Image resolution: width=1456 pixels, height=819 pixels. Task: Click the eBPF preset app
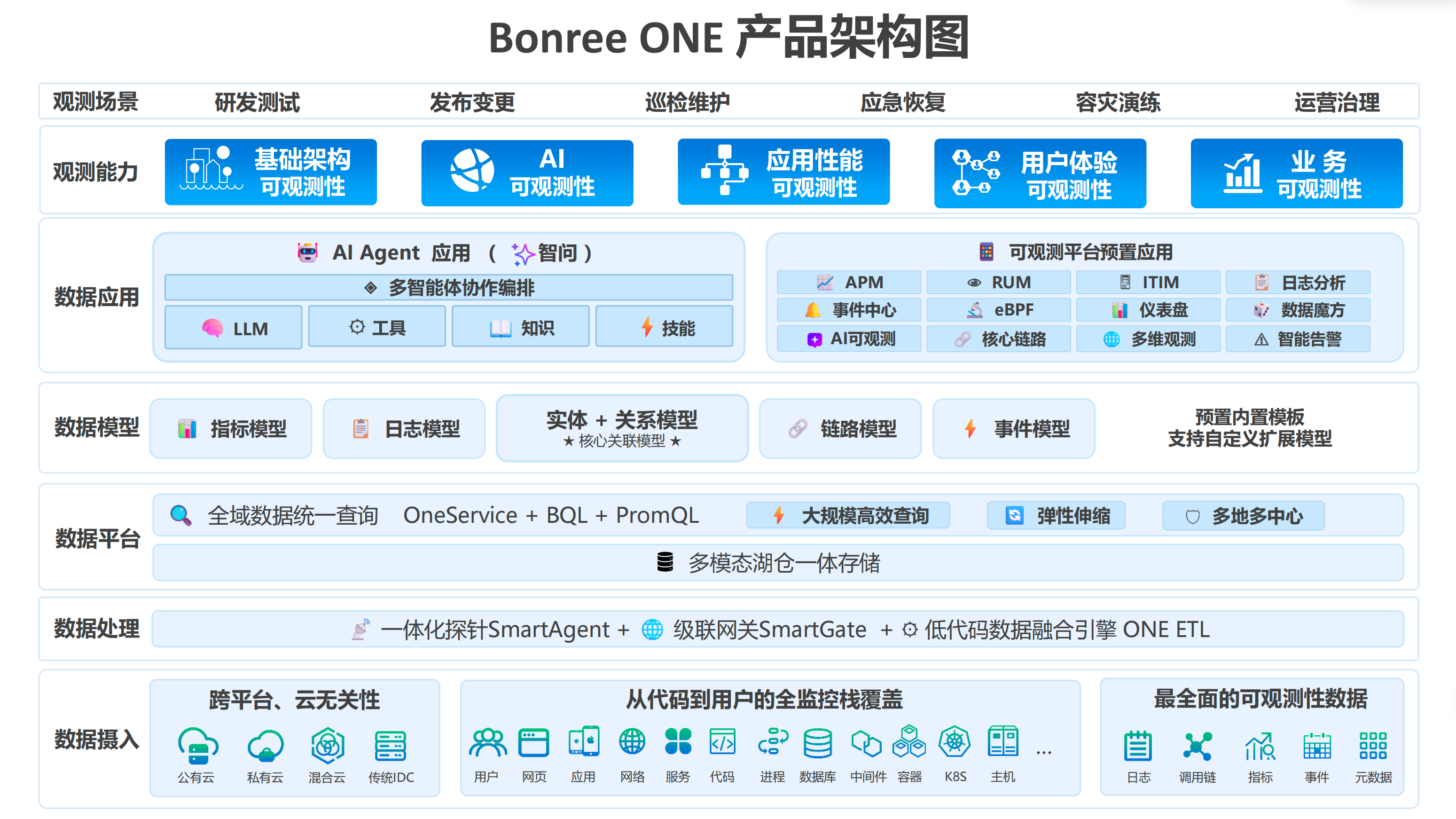click(x=999, y=309)
